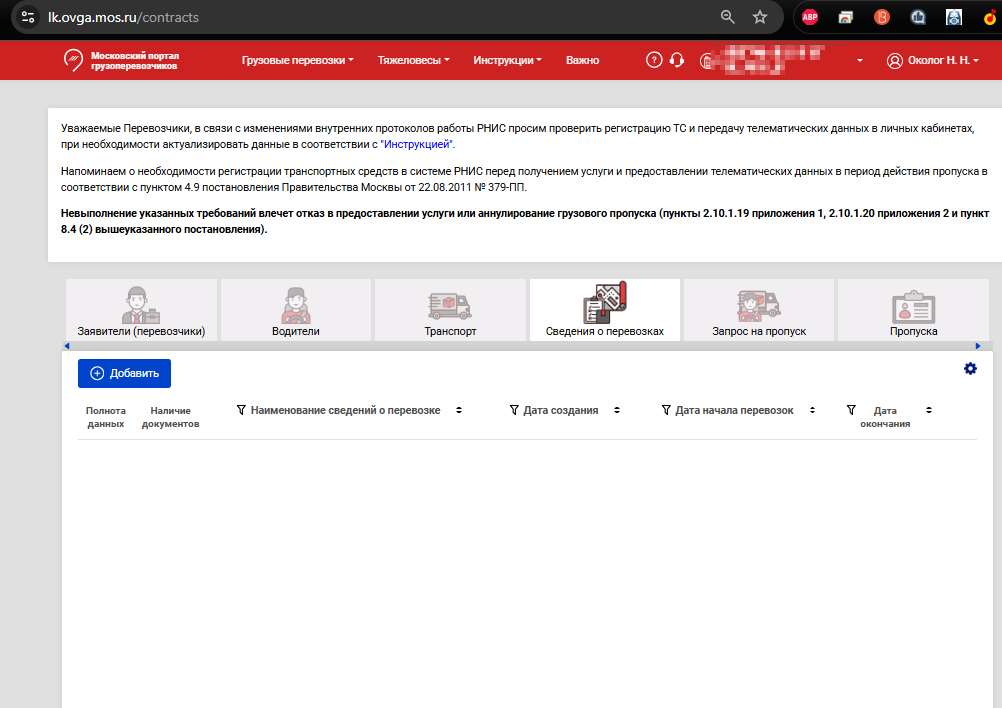
Task: Expand Инструкции menu
Action: (507, 60)
